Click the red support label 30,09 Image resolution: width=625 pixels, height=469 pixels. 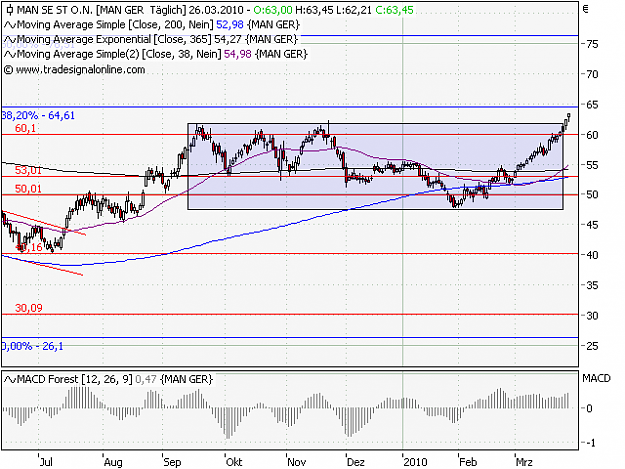[29, 308]
